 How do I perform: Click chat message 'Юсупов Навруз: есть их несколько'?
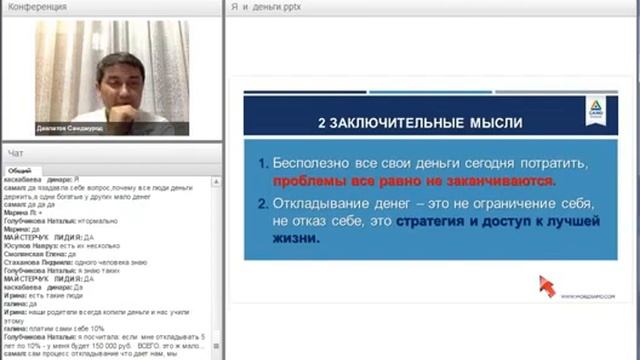(62, 246)
